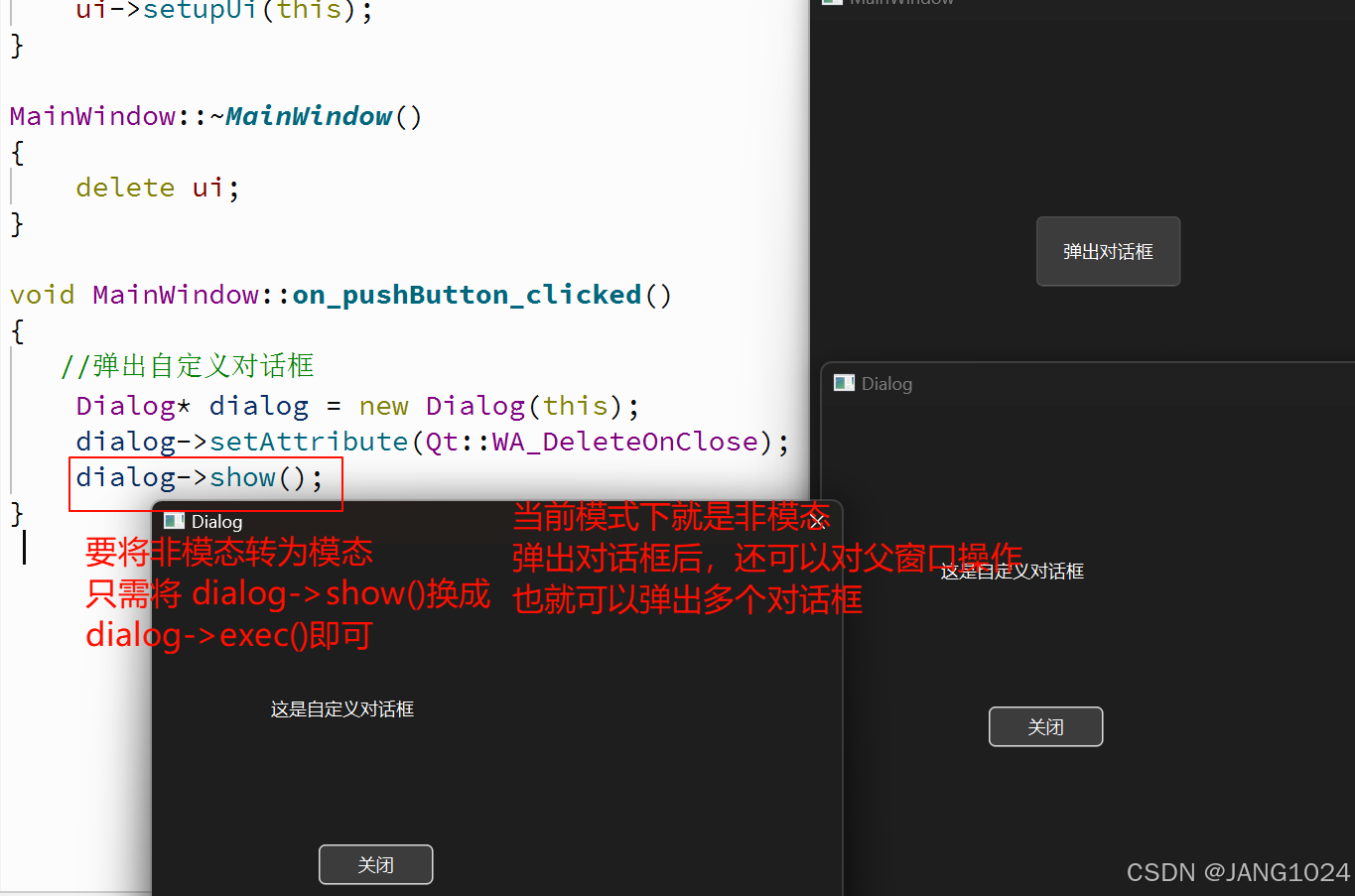This screenshot has width=1355, height=896.
Task: Click the code line "delete ui;"
Action: tap(158, 188)
